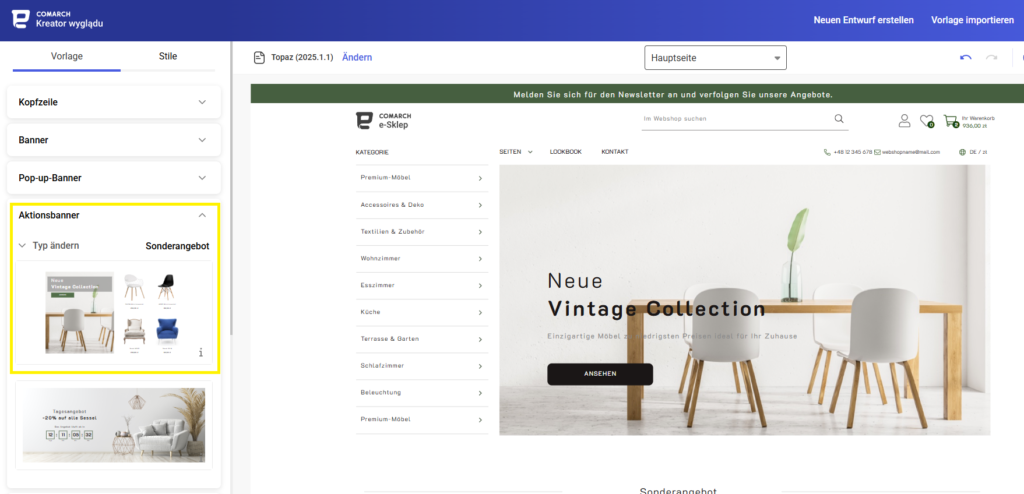
Task: Expand Wohnzimmer category arrow
Action: pyautogui.click(x=480, y=259)
